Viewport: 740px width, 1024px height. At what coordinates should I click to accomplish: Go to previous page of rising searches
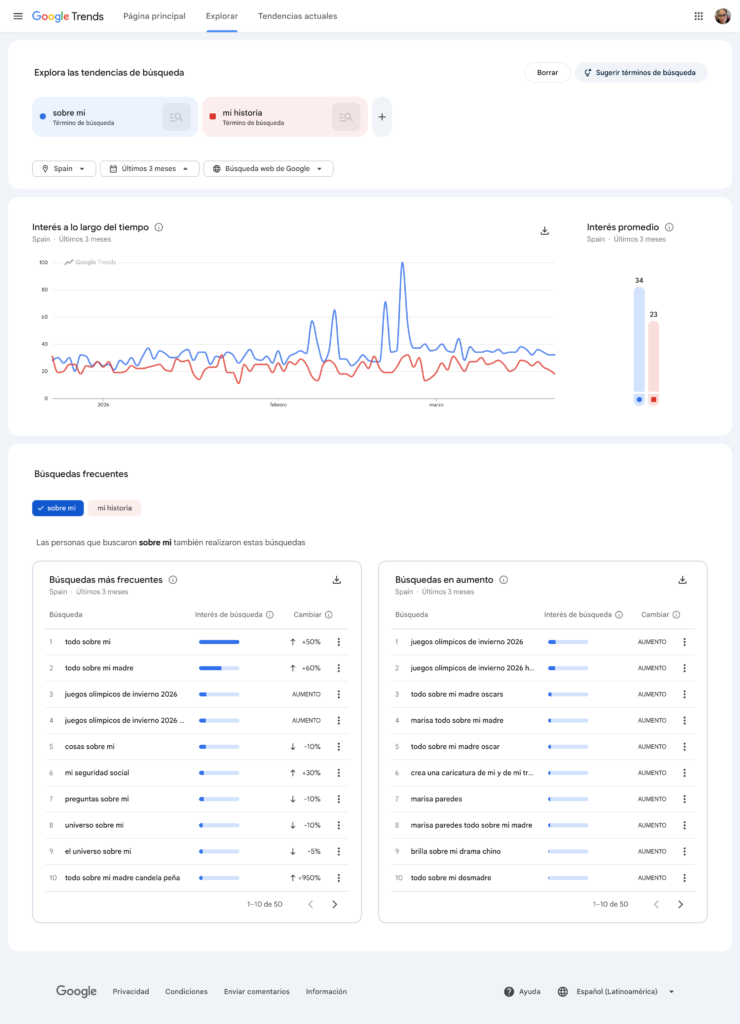pyautogui.click(x=656, y=904)
